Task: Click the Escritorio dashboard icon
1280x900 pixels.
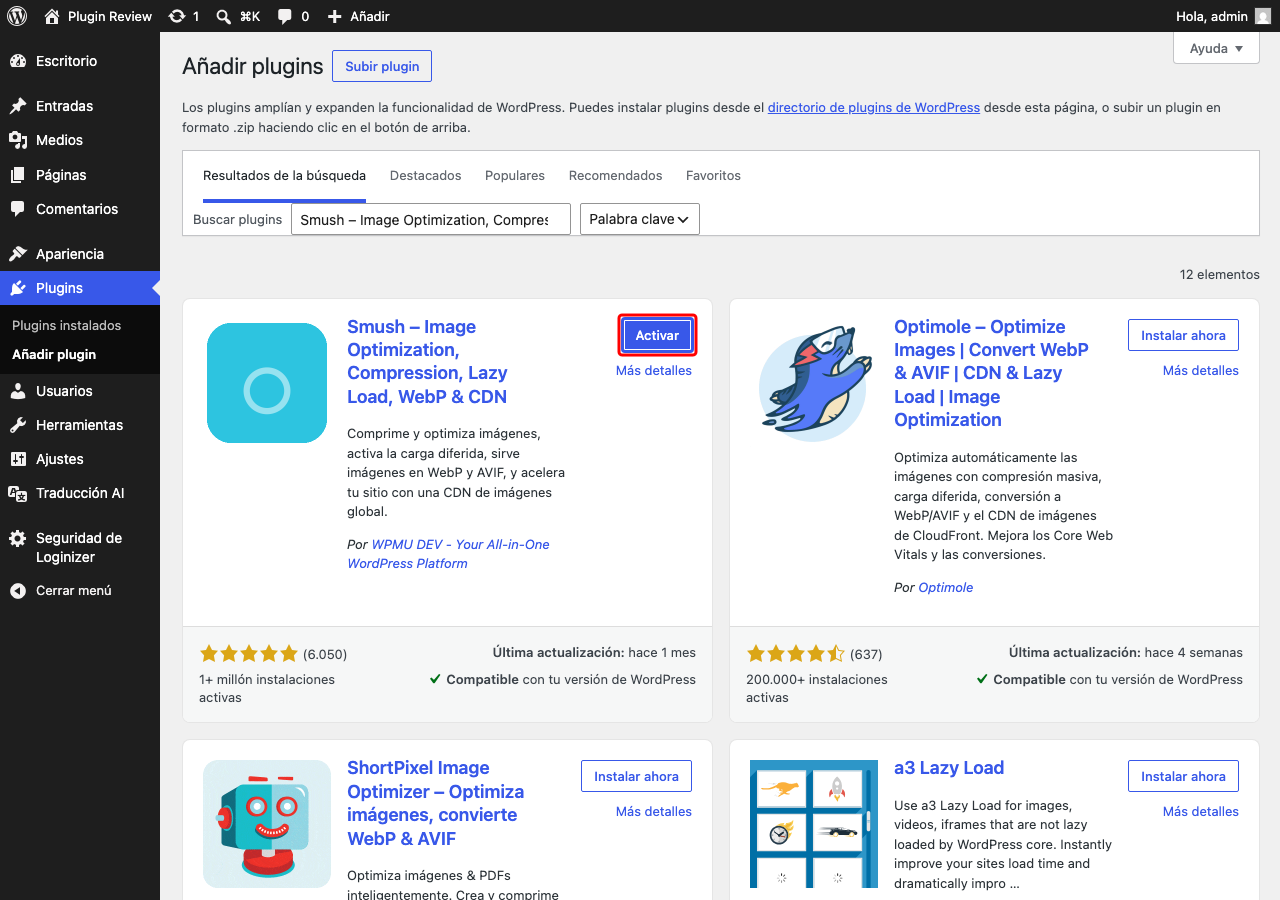Action: [x=18, y=61]
